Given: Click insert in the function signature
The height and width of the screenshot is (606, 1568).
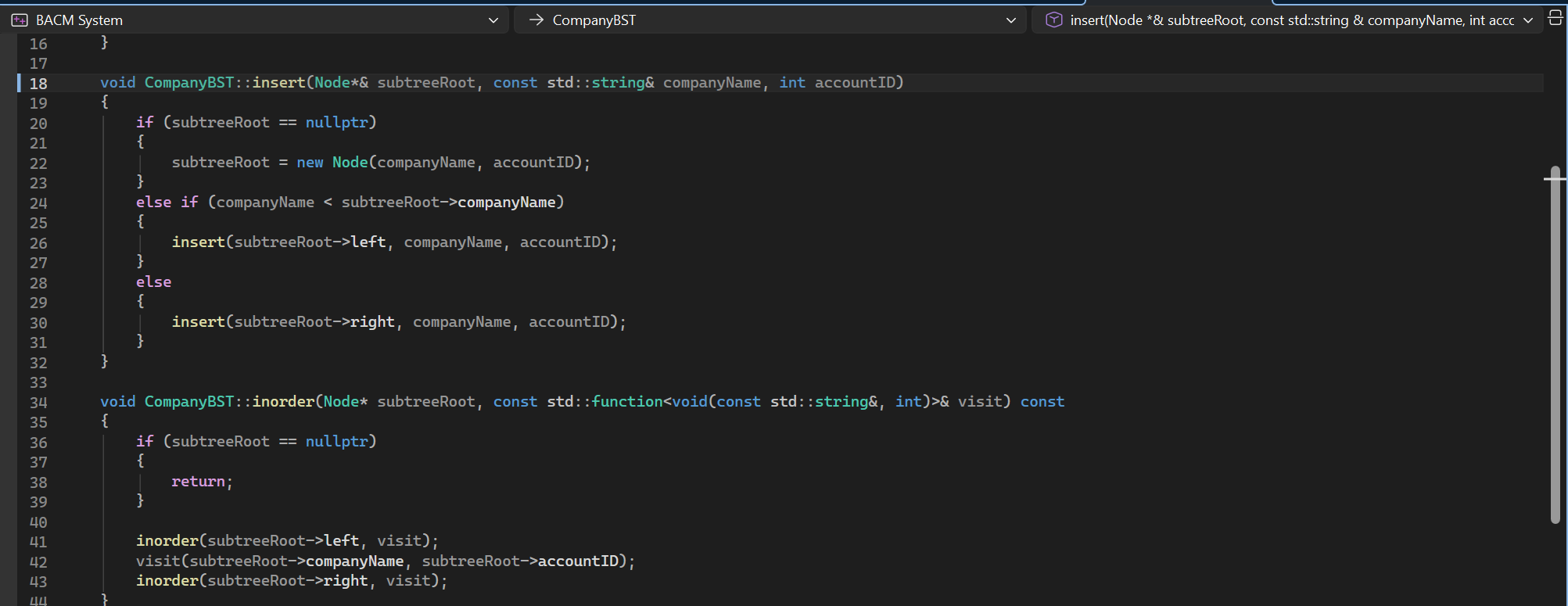Looking at the screenshot, I should (278, 82).
